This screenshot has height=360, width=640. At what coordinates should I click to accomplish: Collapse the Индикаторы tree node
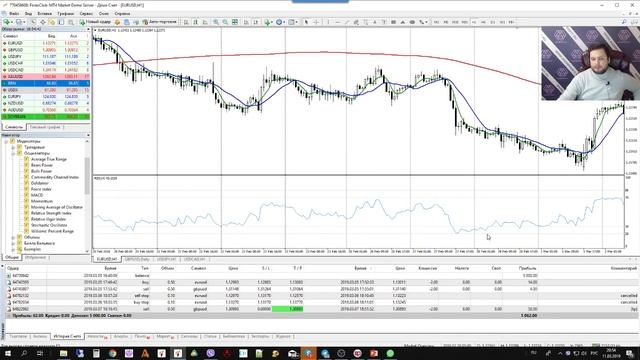pyautogui.click(x=6, y=141)
